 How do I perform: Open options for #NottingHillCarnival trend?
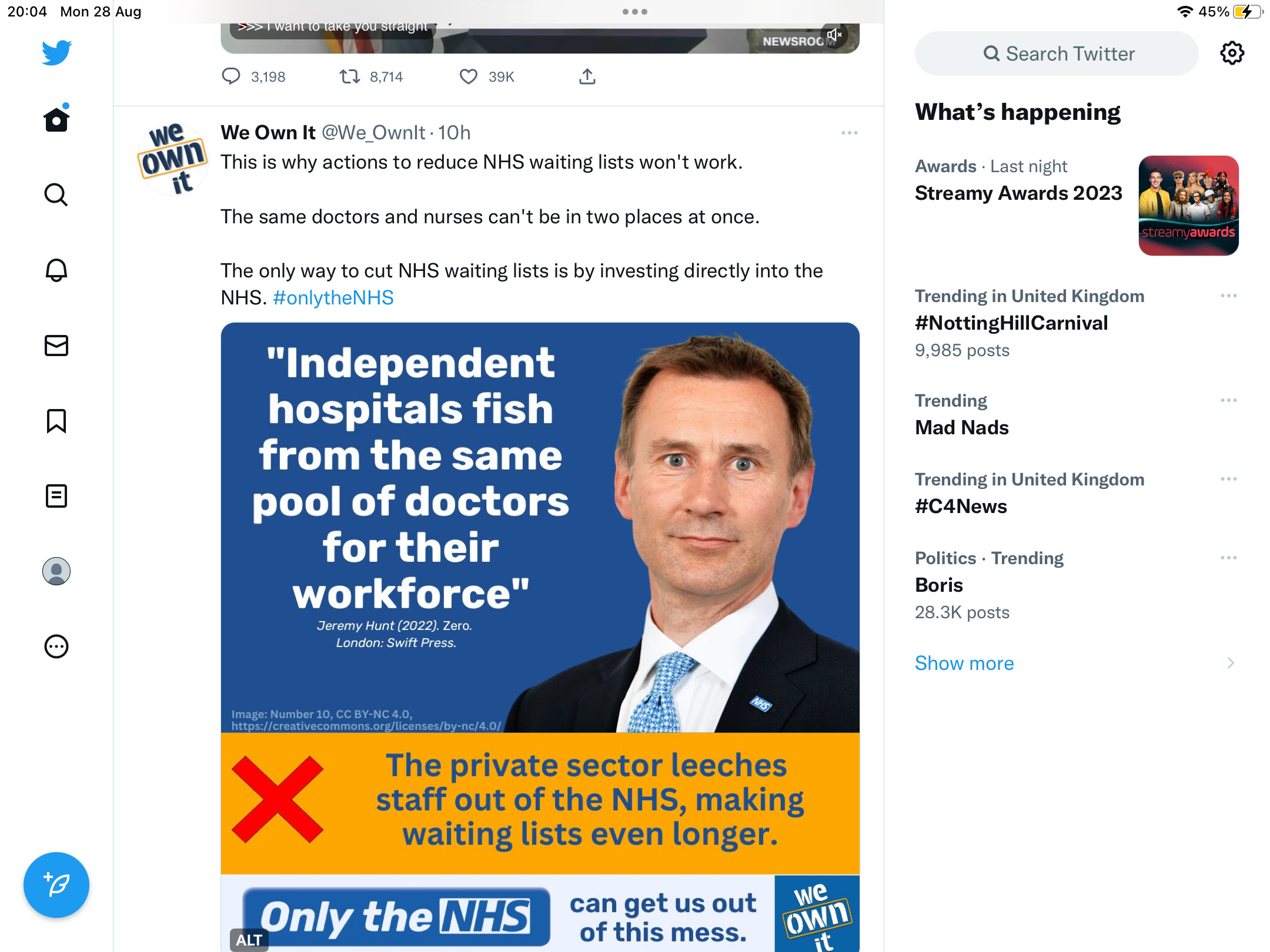pyautogui.click(x=1229, y=296)
